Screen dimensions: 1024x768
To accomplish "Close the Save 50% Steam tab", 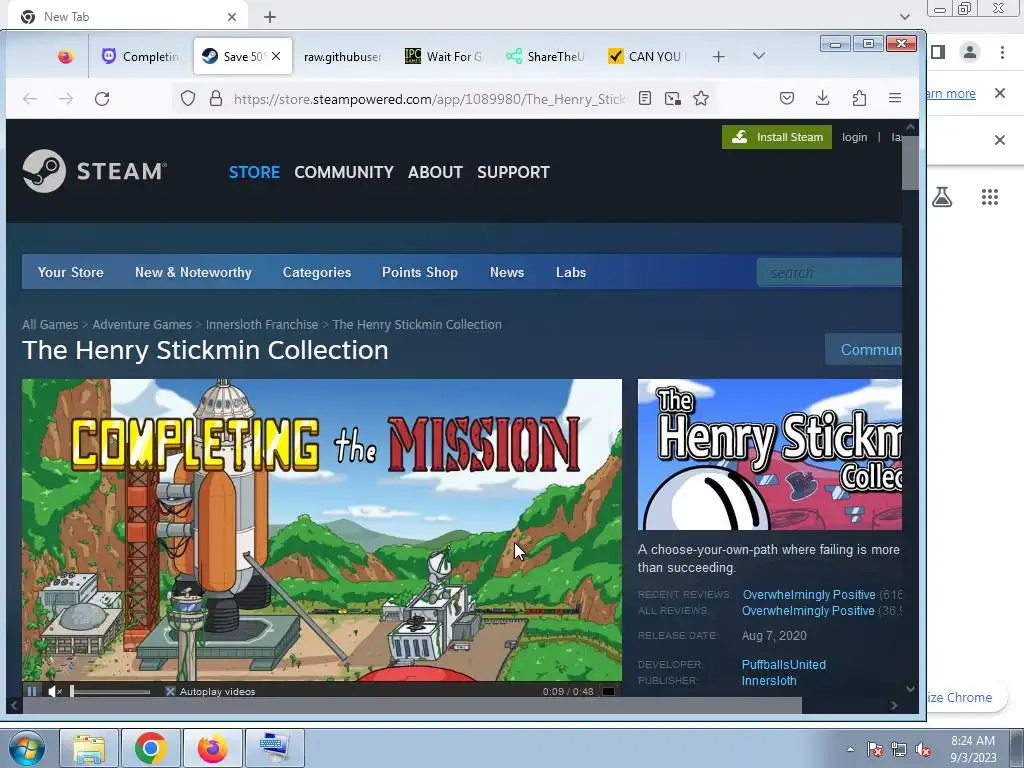I will [x=276, y=56].
